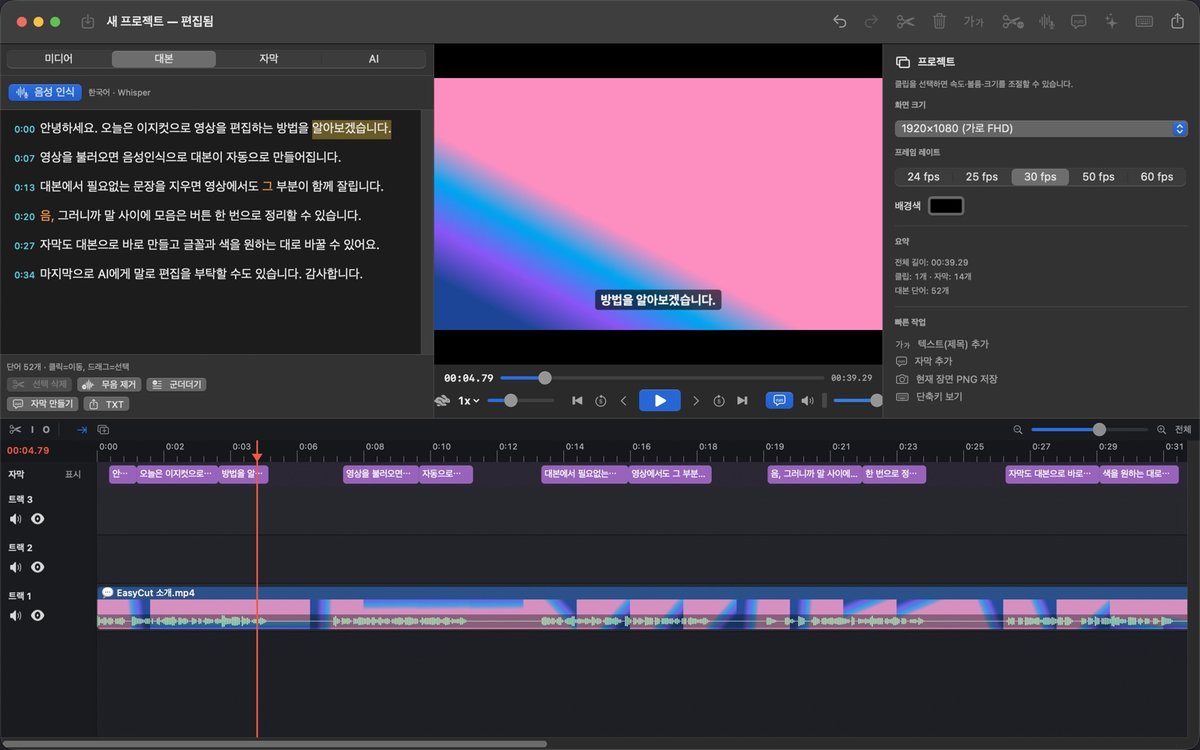The image size is (1200, 750).
Task: Click the add-layer icon in timeline toolbar
Action: [103, 429]
